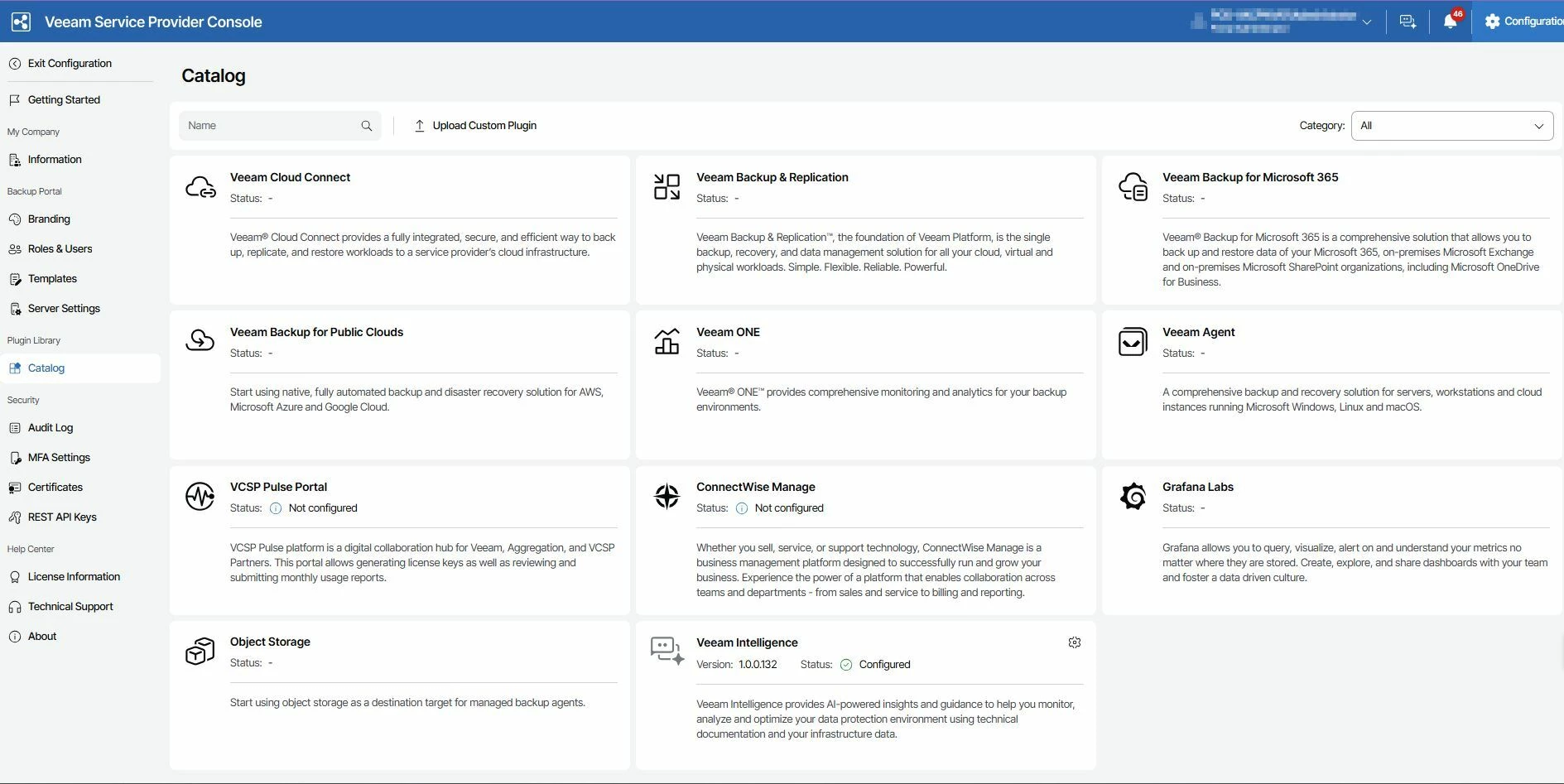Click the 'Help Center' section label

tap(31, 549)
